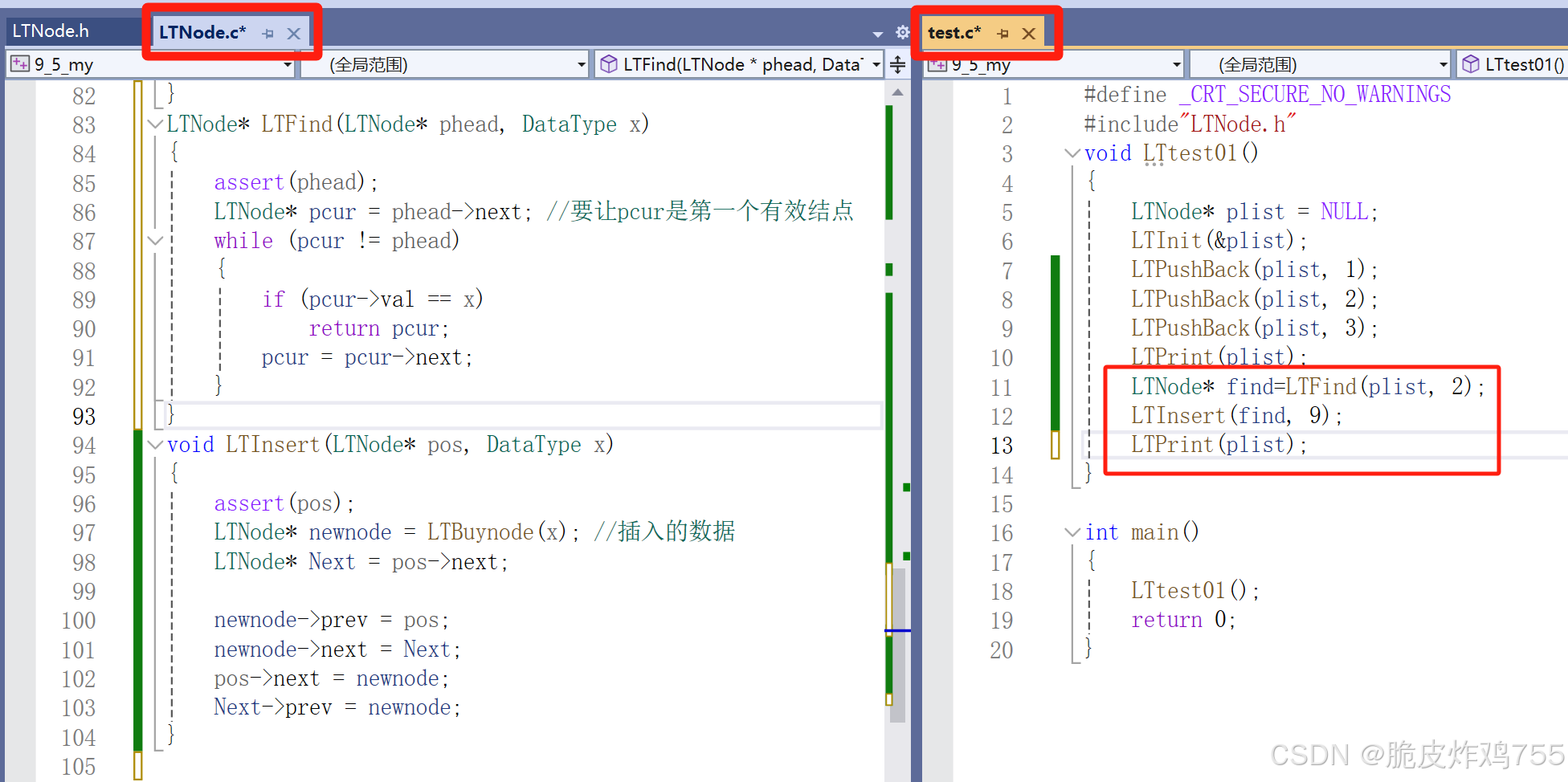Pin the test.c* tab
Screen dimensions: 1568x782
pos(1002,34)
